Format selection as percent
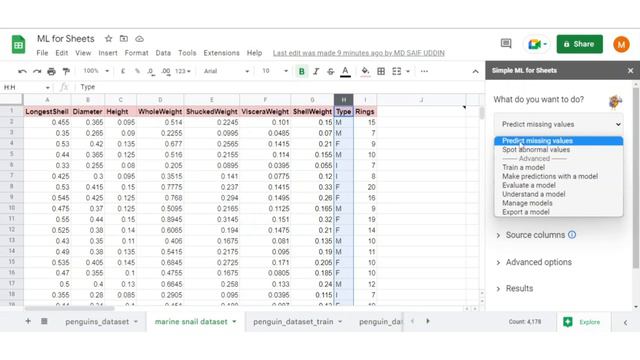Image resolution: width=640 pixels, height=360 pixels. pyautogui.click(x=137, y=71)
